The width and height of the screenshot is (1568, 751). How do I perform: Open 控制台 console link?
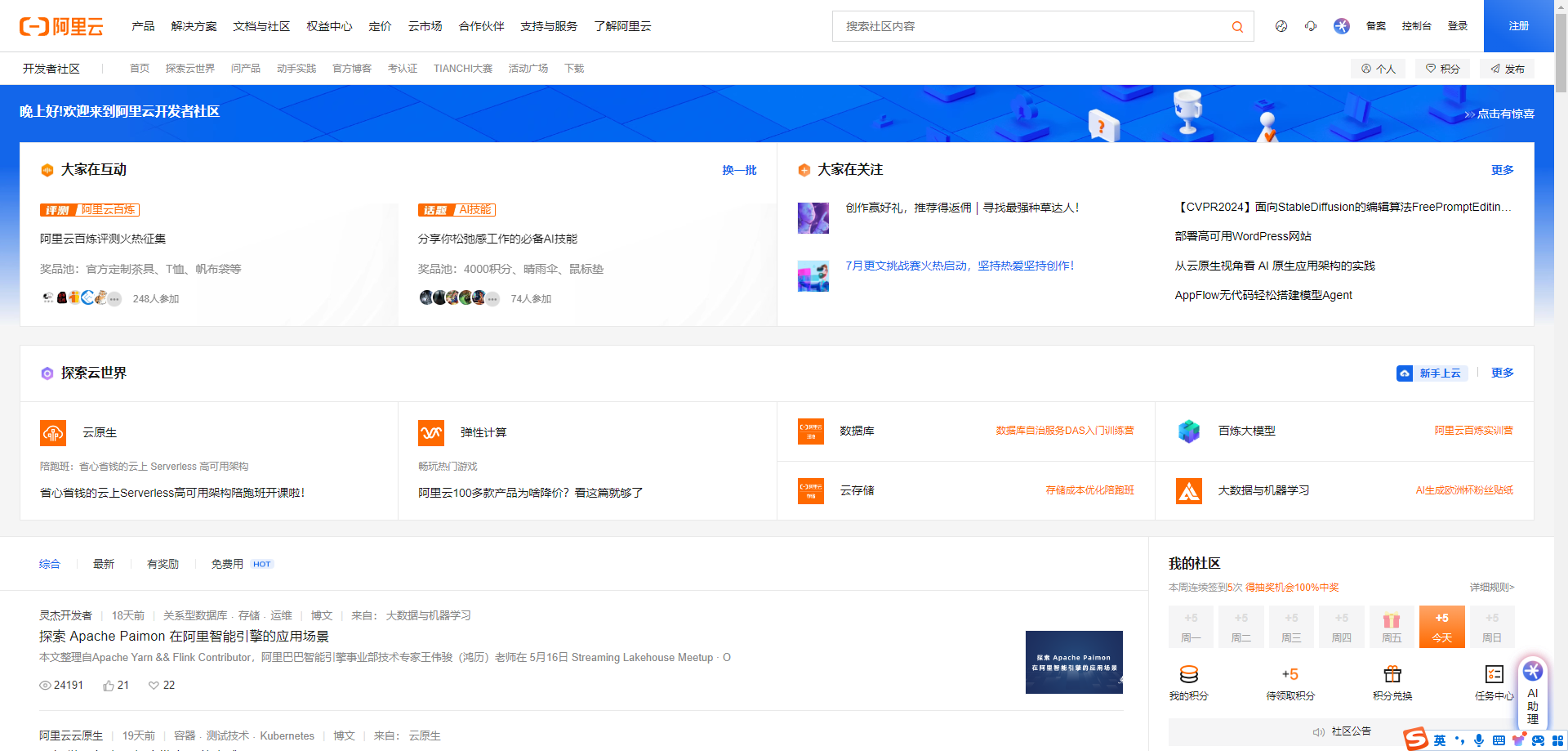(x=1417, y=26)
